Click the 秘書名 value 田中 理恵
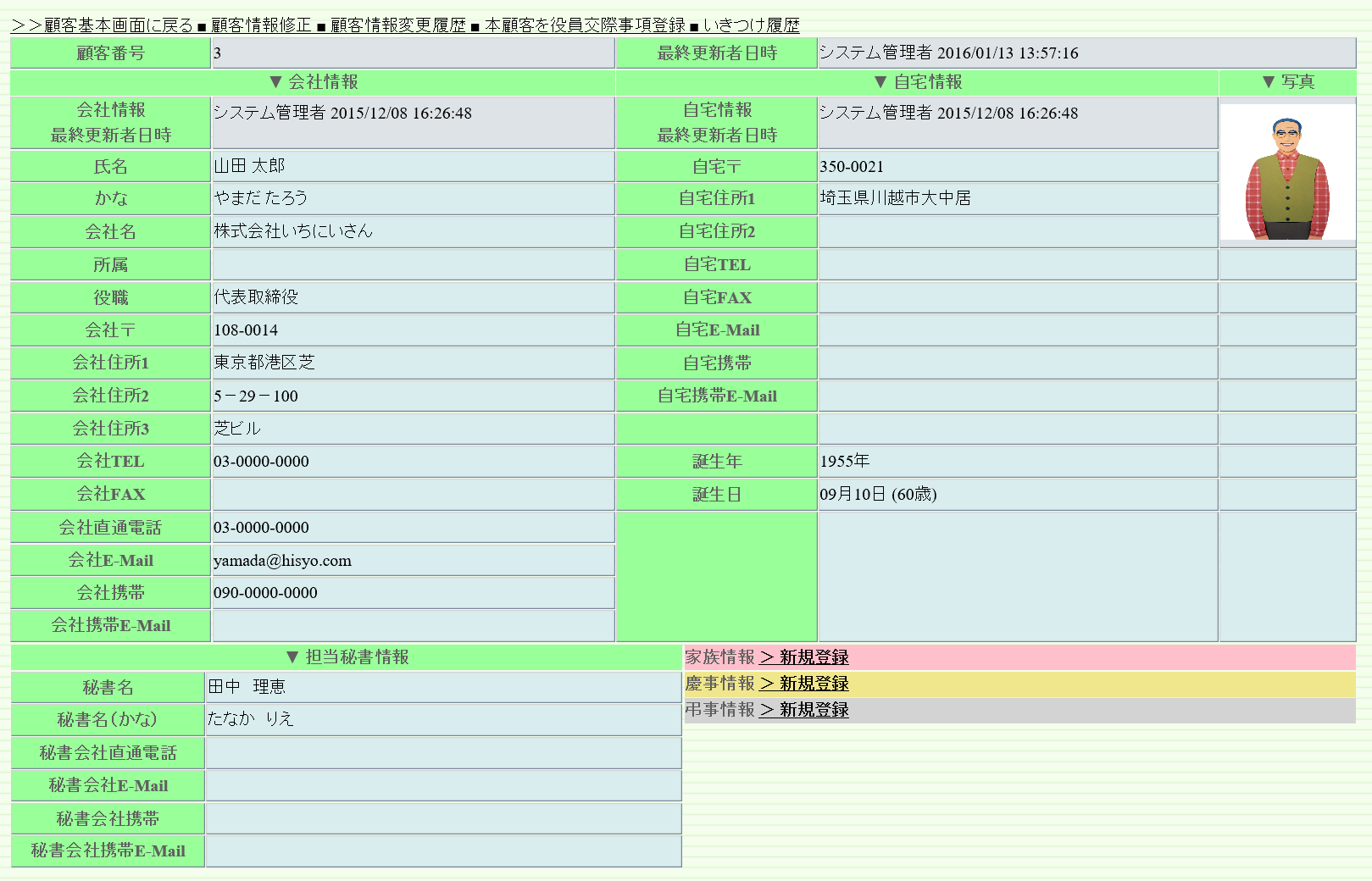Image resolution: width=1372 pixels, height=881 pixels. [x=247, y=687]
